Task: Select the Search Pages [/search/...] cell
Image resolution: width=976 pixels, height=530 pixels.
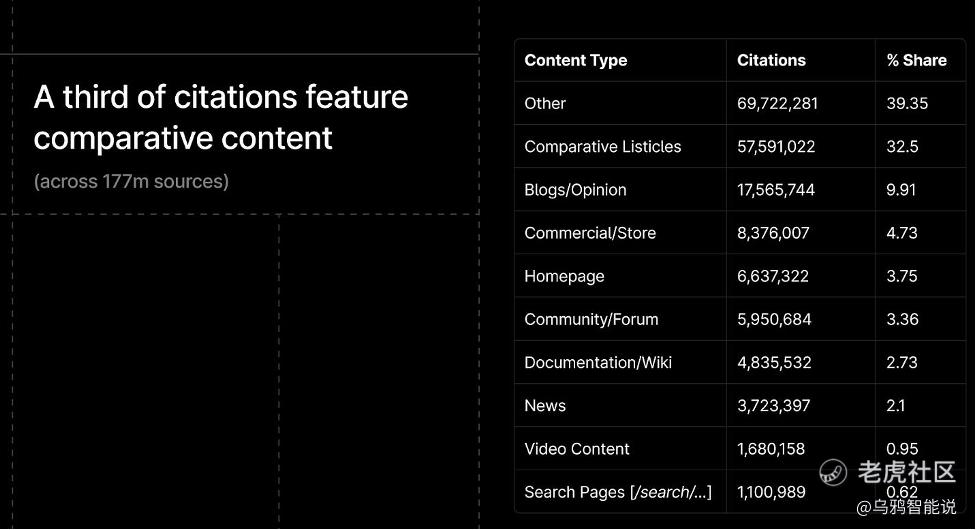Action: pos(617,492)
